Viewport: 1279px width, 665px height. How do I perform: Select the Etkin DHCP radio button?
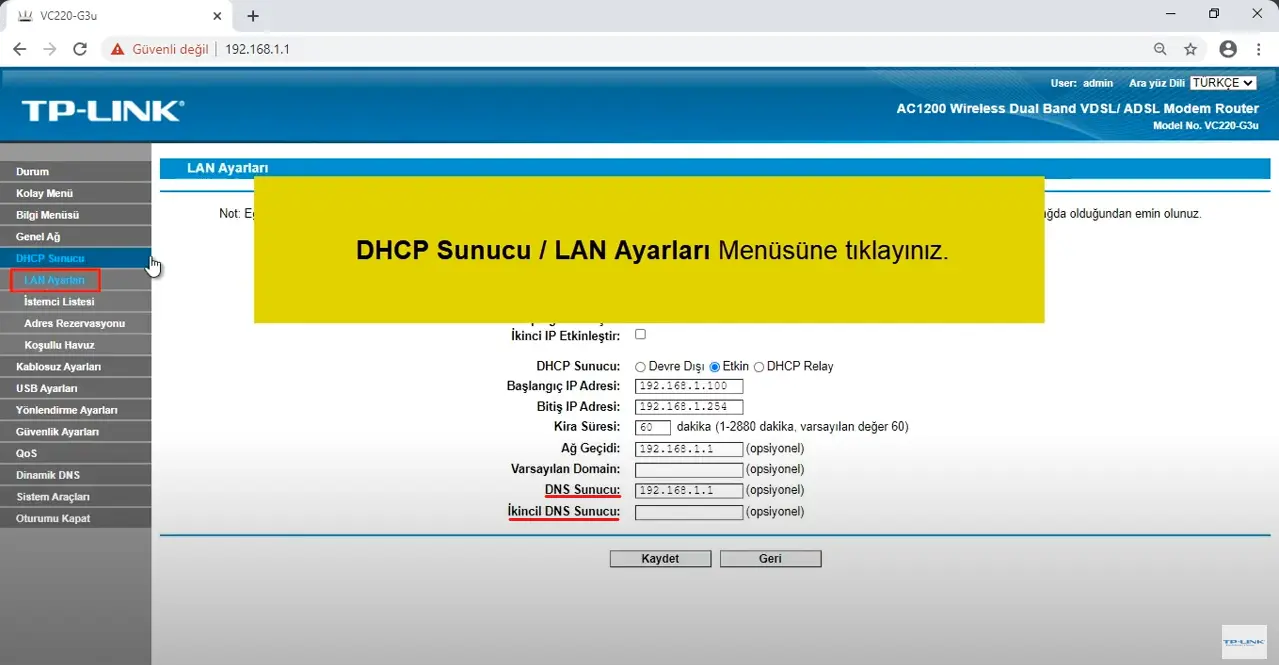pyautogui.click(x=715, y=367)
